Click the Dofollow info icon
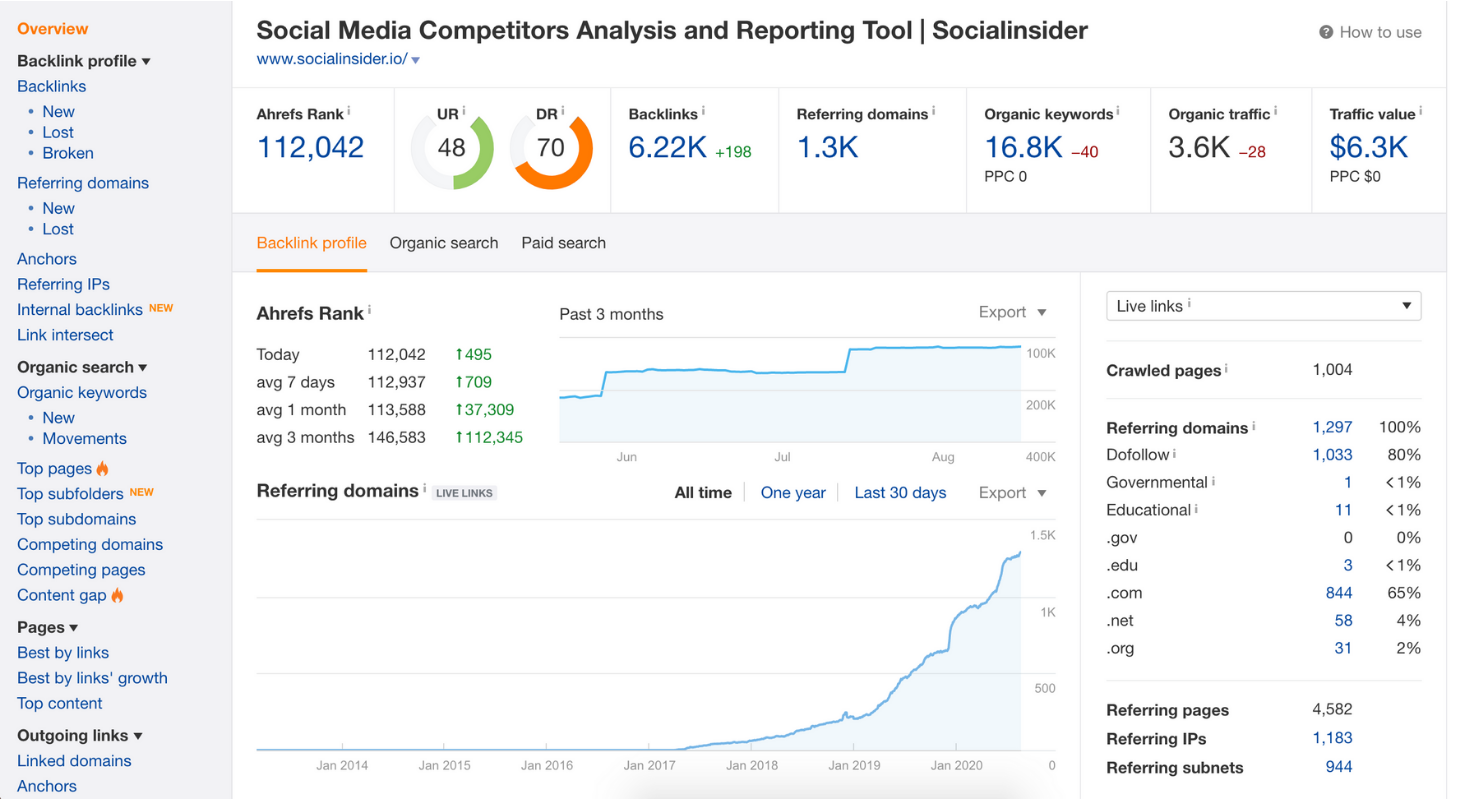 coord(1174,453)
